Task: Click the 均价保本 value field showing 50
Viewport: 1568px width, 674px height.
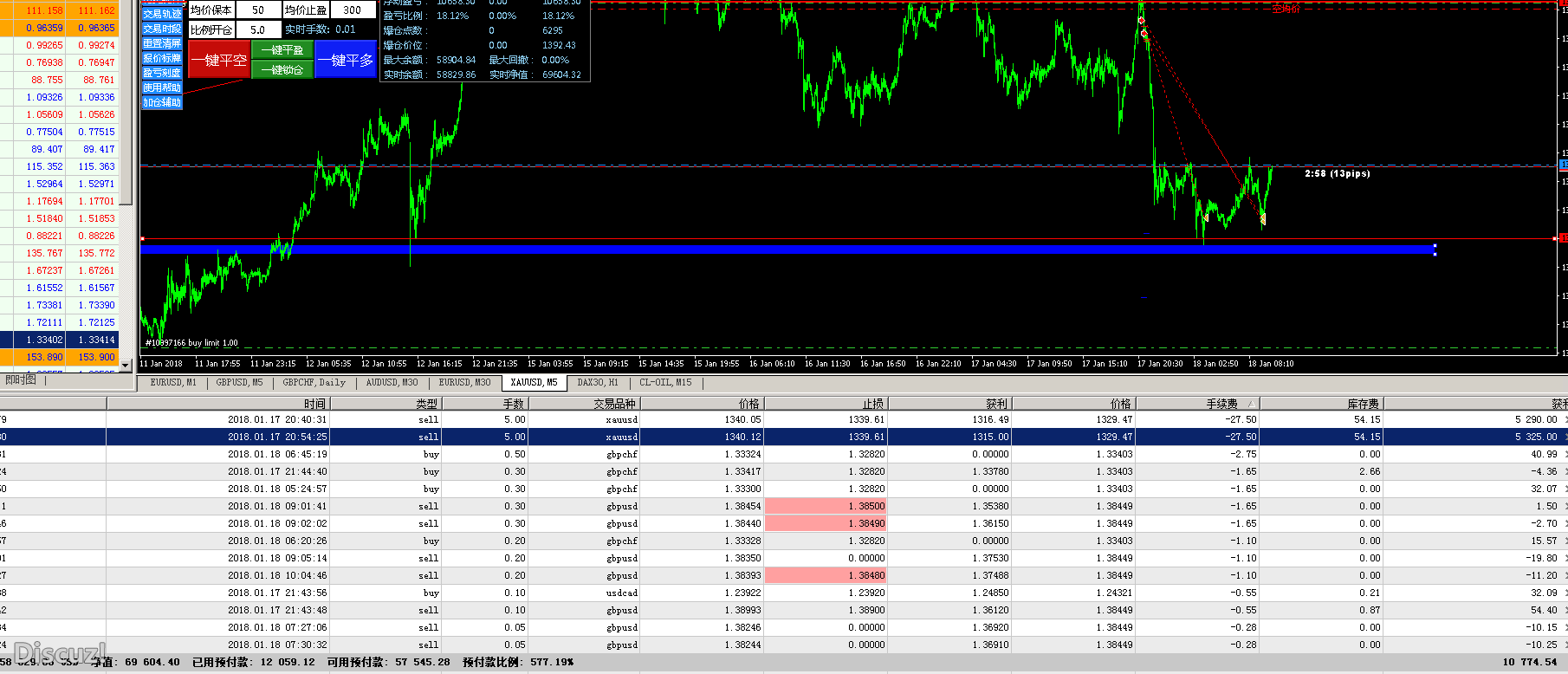Action: (258, 10)
